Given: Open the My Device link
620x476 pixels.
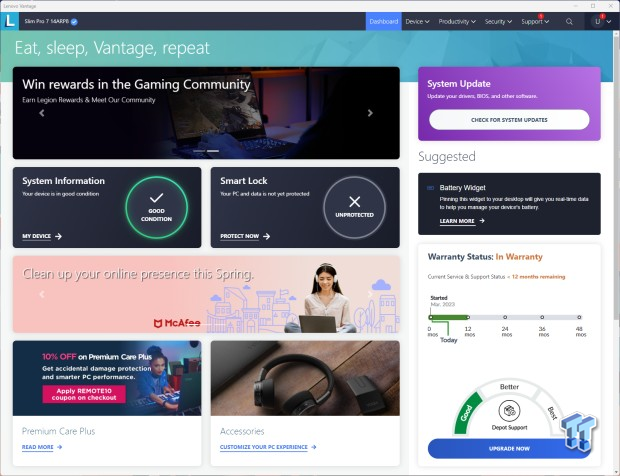Looking at the screenshot, I should pyautogui.click(x=36, y=236).
